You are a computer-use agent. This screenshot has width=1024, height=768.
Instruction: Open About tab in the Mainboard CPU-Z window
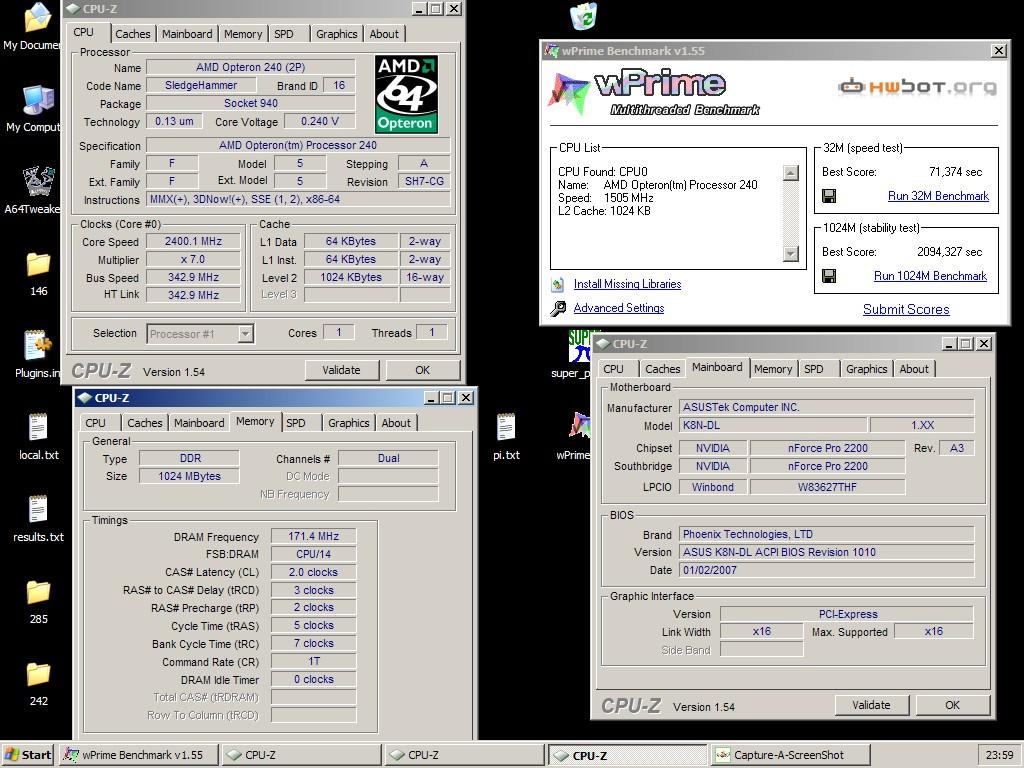914,369
